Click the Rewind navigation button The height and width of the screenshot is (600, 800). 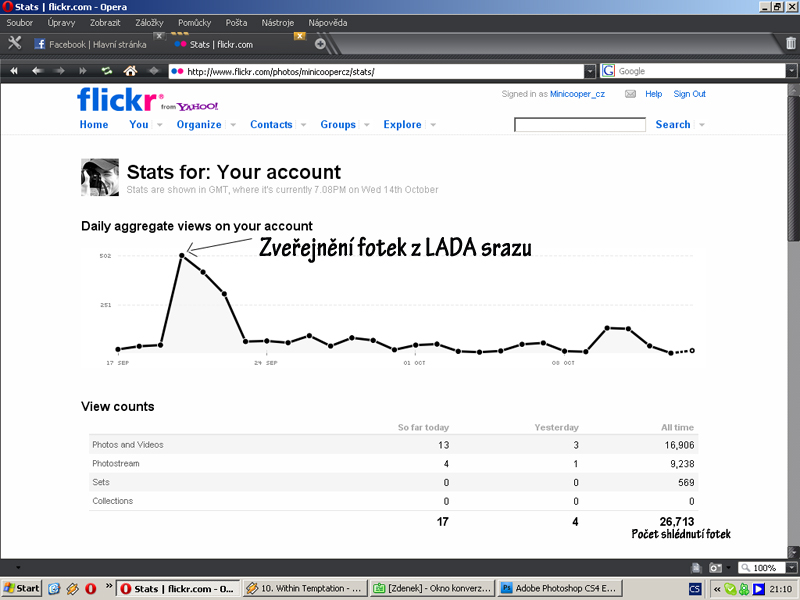click(x=15, y=71)
